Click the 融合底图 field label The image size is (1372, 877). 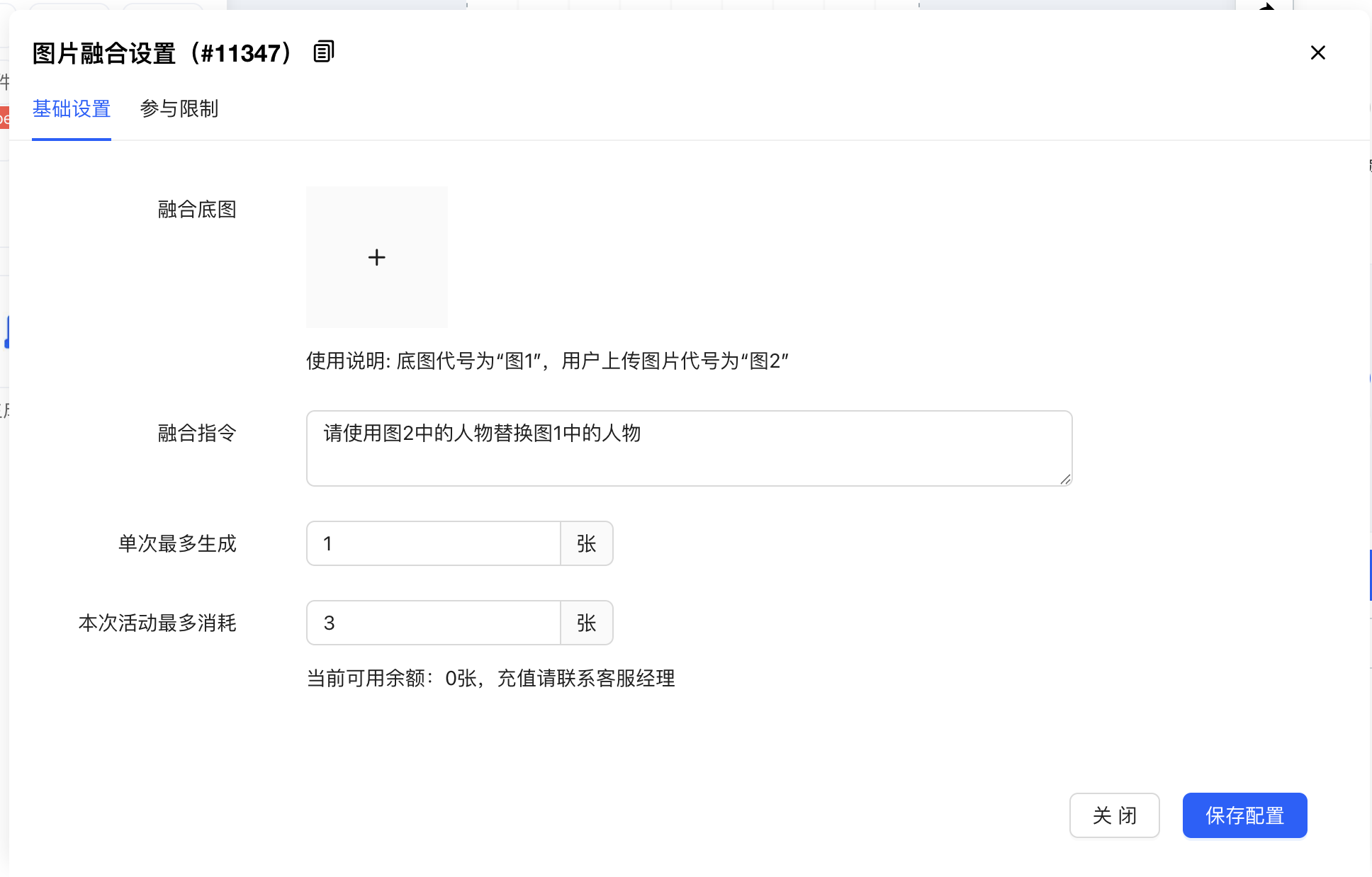(197, 209)
